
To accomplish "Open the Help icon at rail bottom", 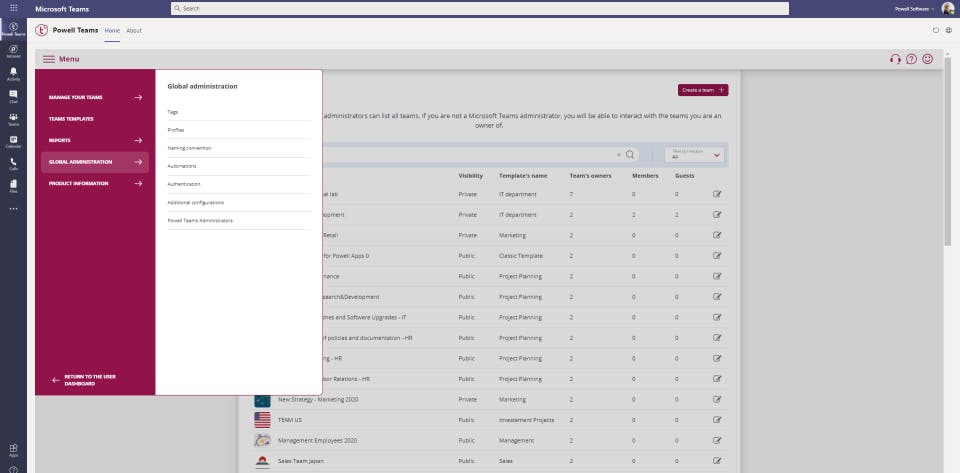I will pyautogui.click(x=13, y=469).
